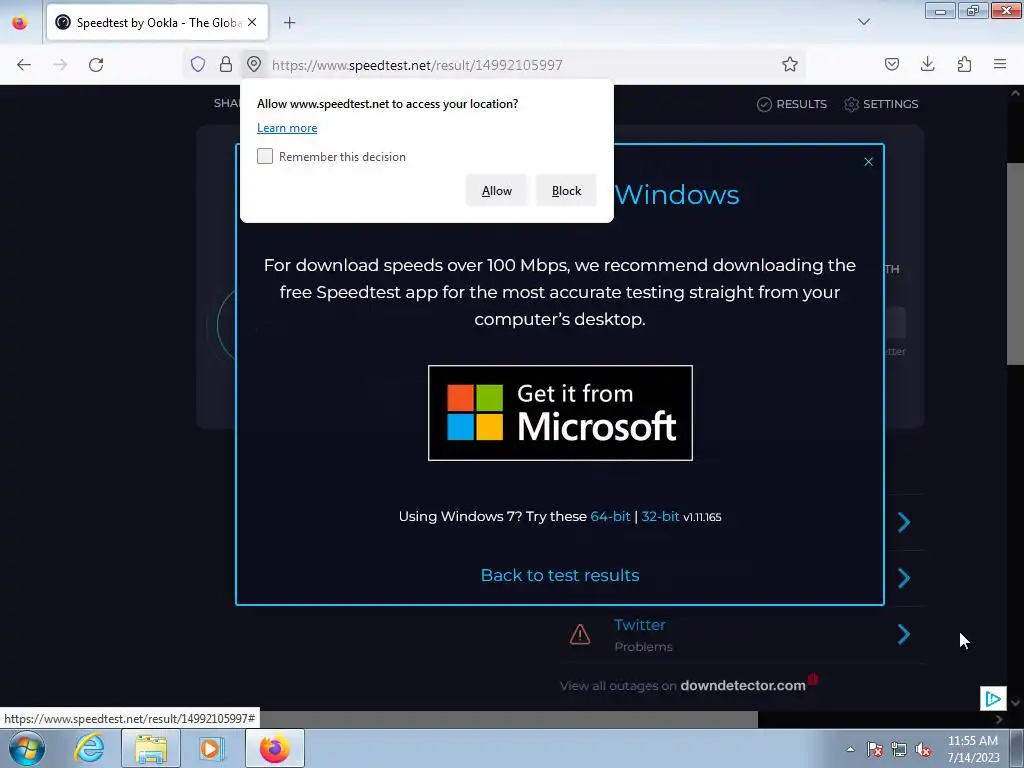Click the location permission icon in address bar
The height and width of the screenshot is (768, 1024).
click(x=254, y=64)
